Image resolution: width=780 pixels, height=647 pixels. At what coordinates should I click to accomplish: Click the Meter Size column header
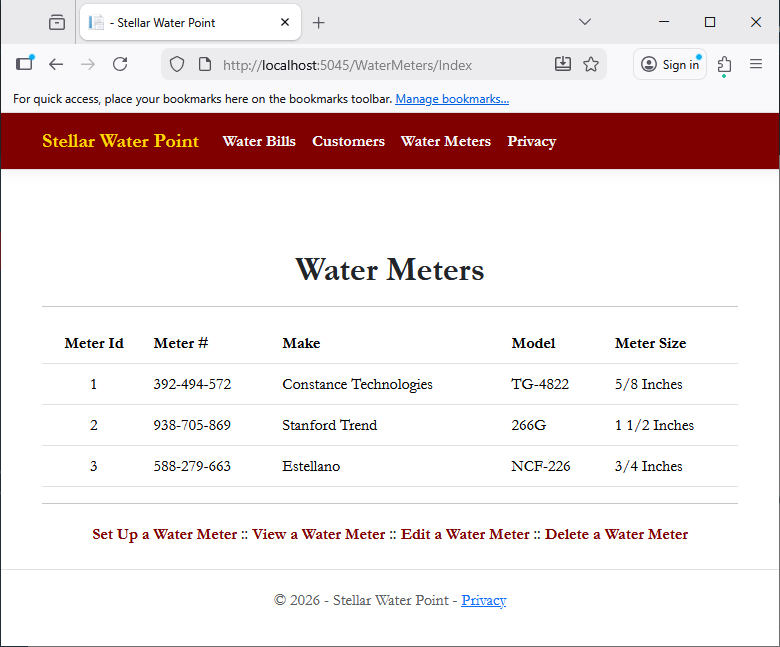tap(650, 343)
